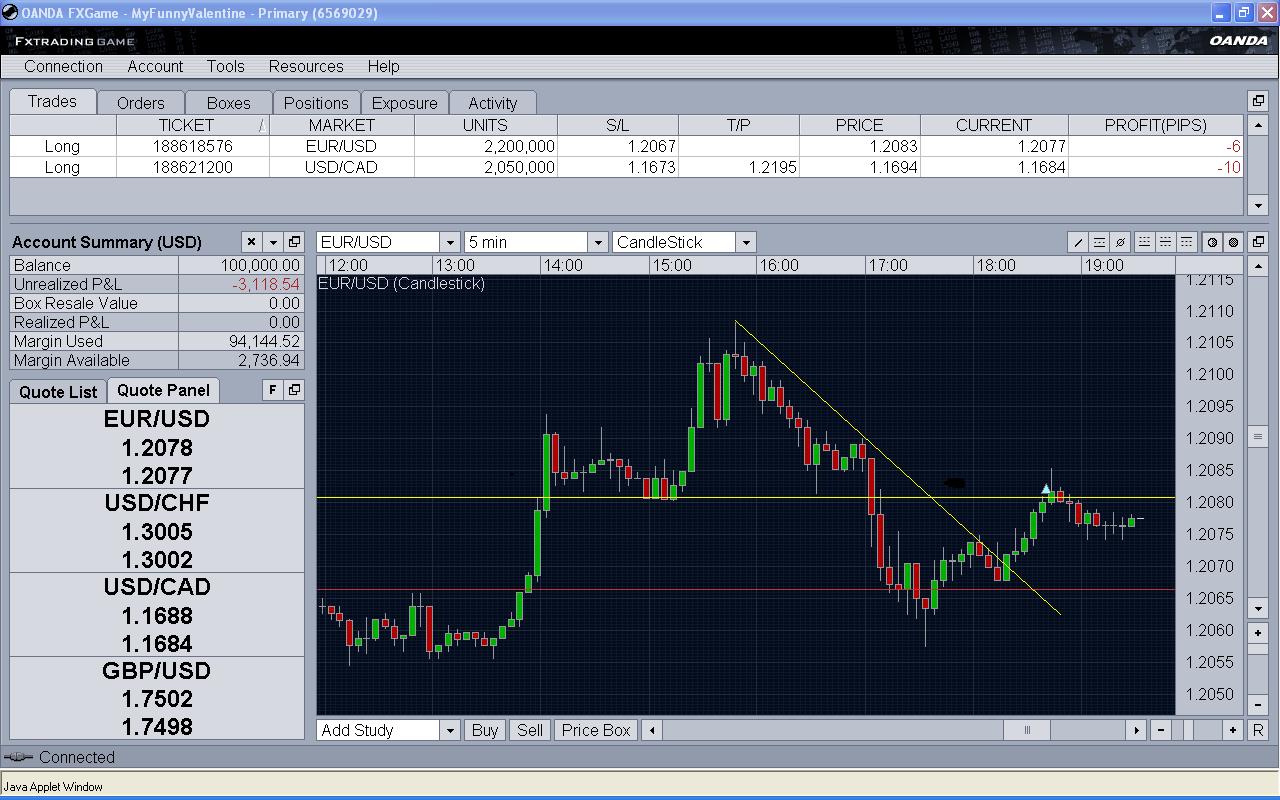Toggle sort on the TICKET column header
This screenshot has height=800, width=1280.
(187, 125)
